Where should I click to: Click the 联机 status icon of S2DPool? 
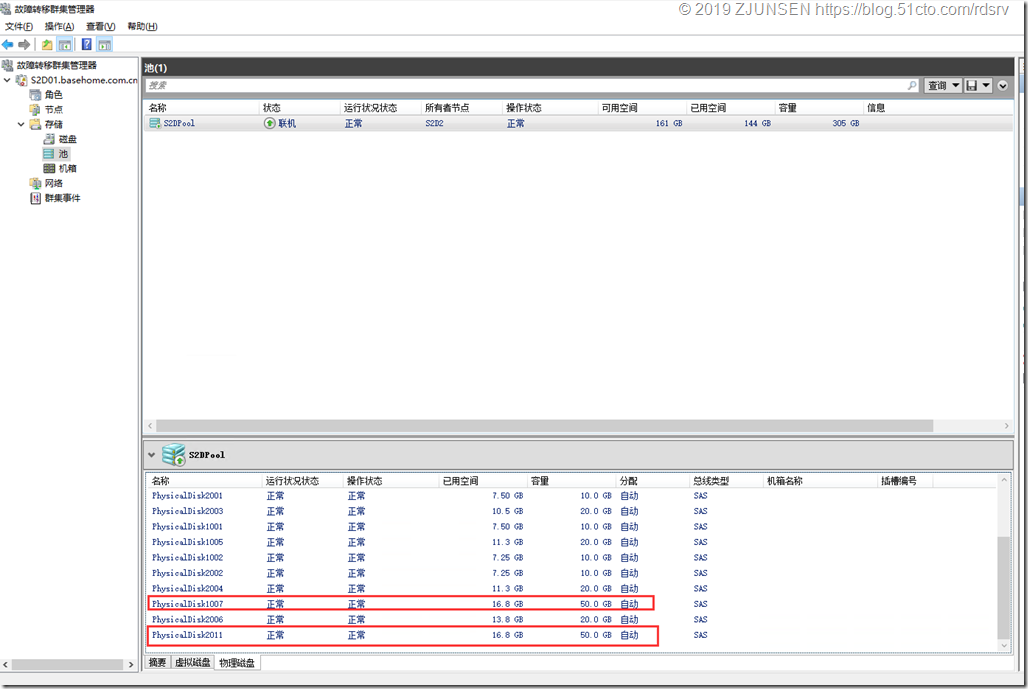click(269, 123)
